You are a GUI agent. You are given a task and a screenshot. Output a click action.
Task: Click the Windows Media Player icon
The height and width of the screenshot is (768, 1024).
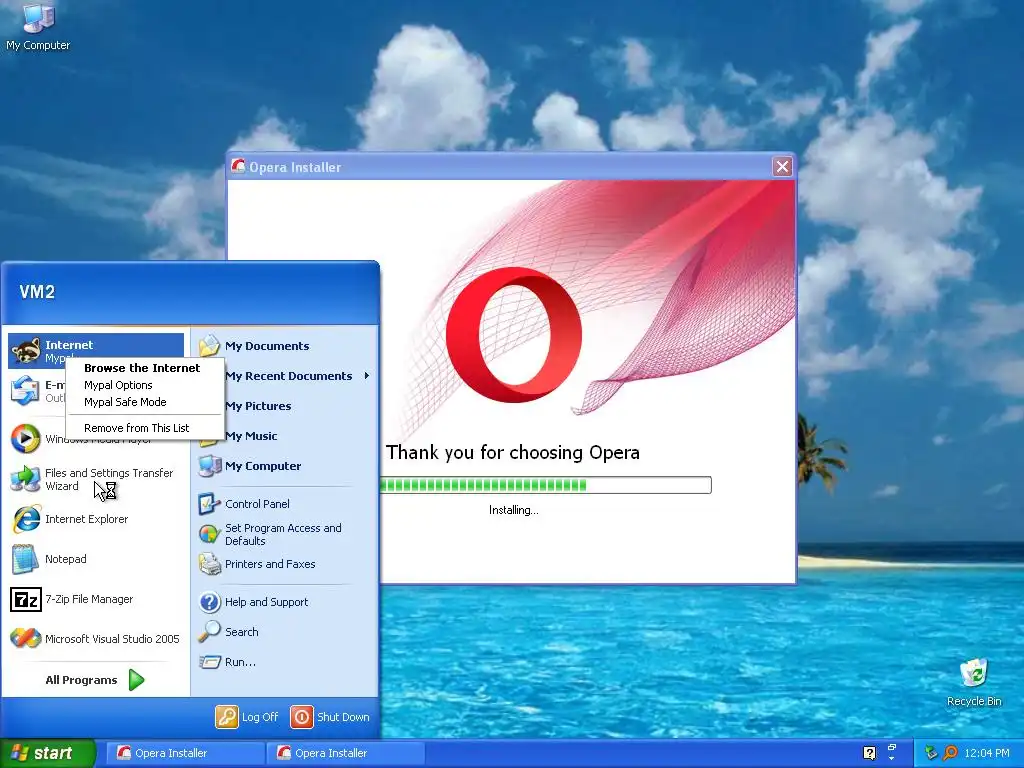pos(25,438)
